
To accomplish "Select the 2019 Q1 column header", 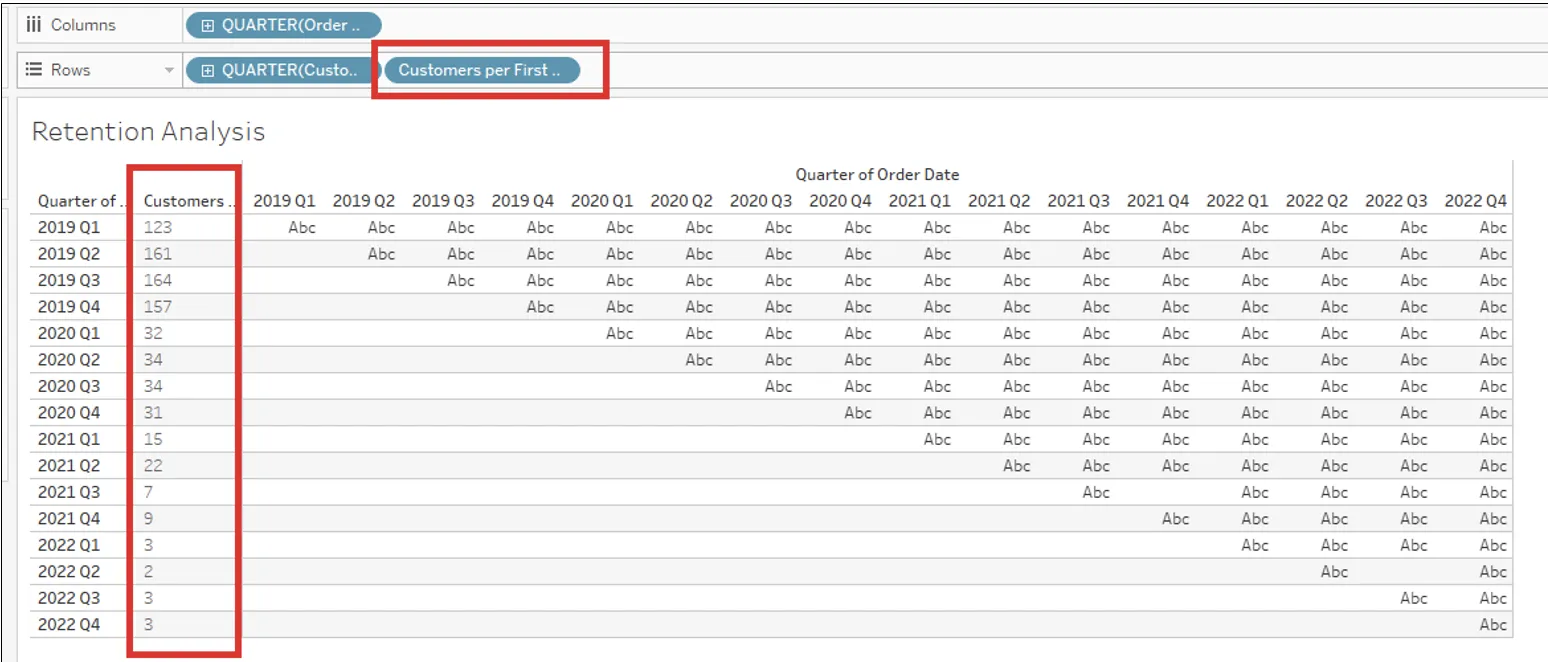I will pyautogui.click(x=283, y=199).
